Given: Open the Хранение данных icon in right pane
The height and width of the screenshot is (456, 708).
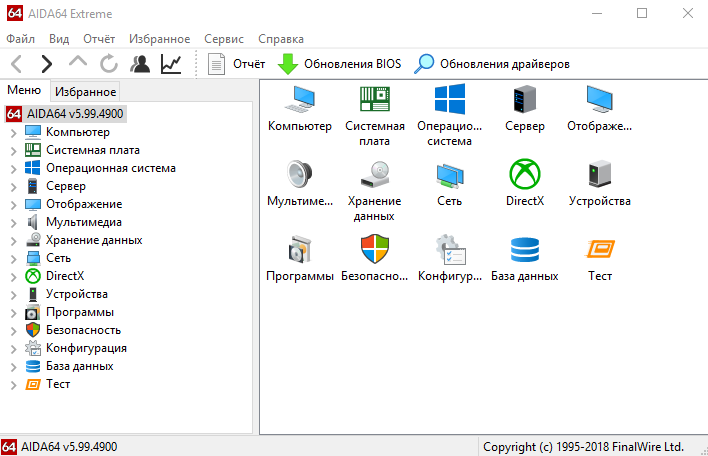Looking at the screenshot, I should (x=375, y=174).
